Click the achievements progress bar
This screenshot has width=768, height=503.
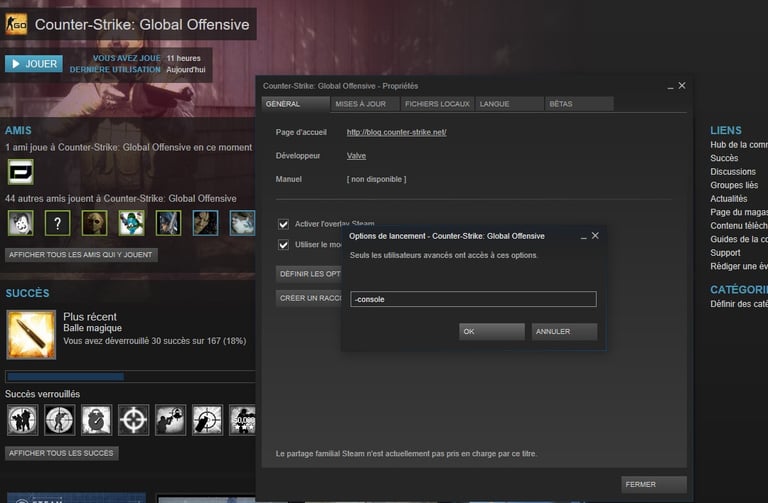tap(130, 377)
